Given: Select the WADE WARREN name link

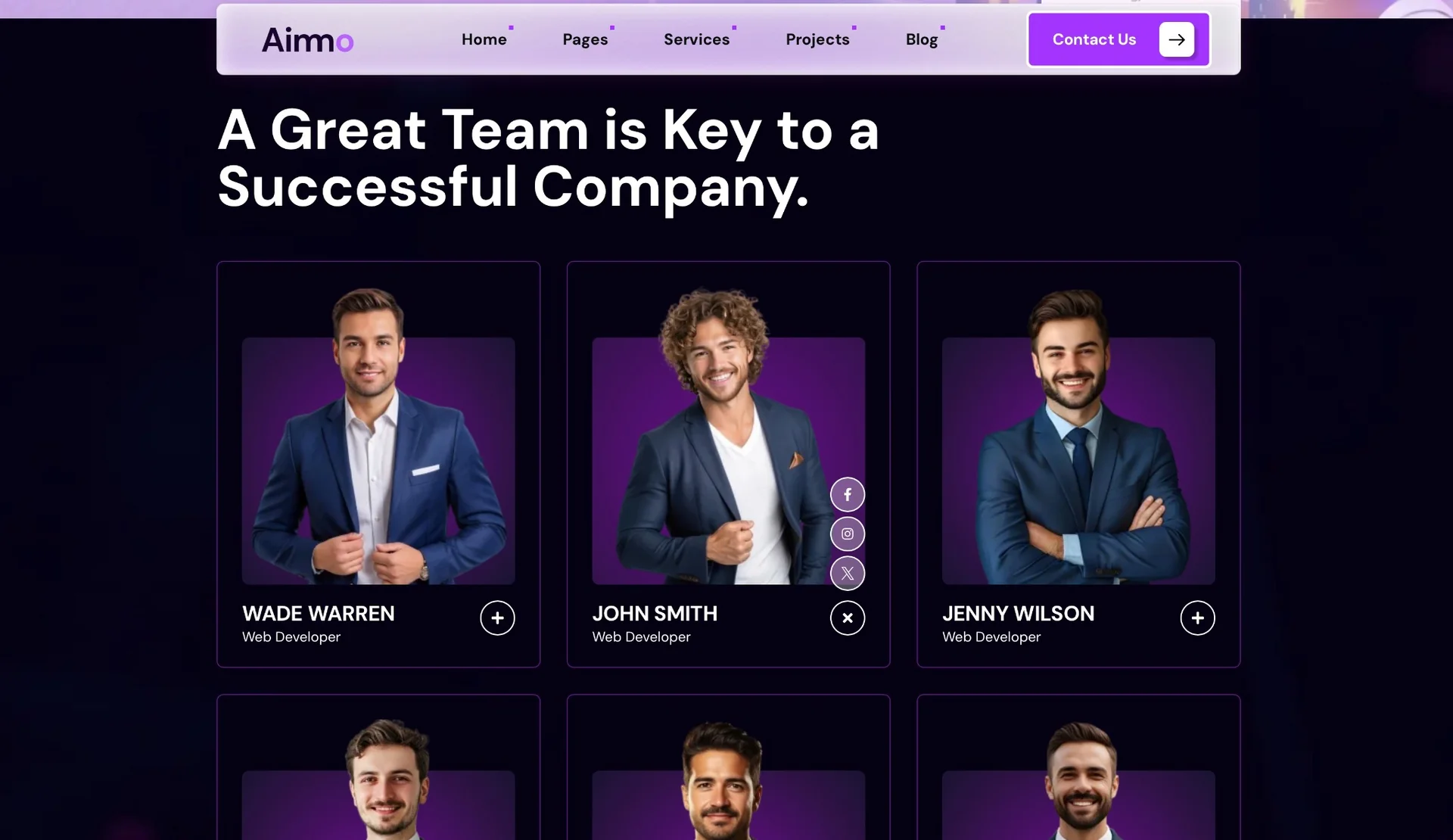Looking at the screenshot, I should (x=319, y=614).
